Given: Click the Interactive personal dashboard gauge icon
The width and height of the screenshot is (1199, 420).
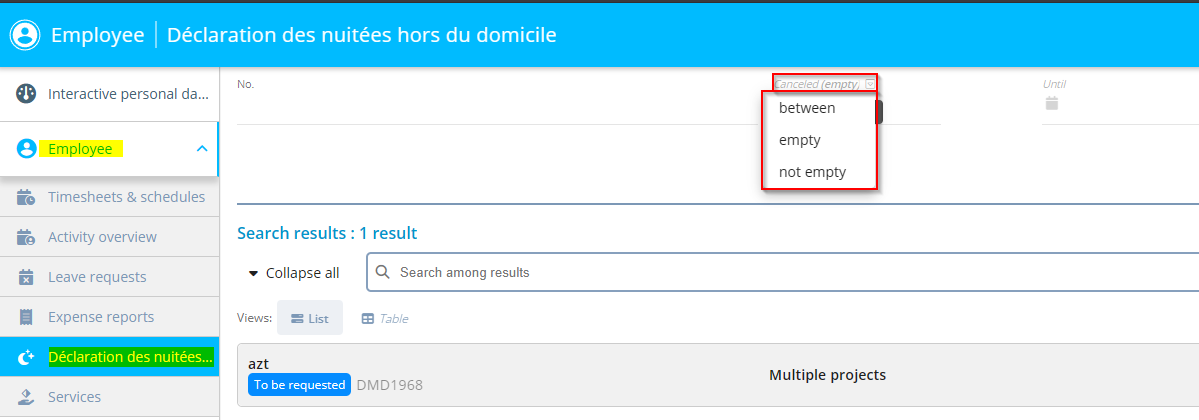Looking at the screenshot, I should [27, 94].
